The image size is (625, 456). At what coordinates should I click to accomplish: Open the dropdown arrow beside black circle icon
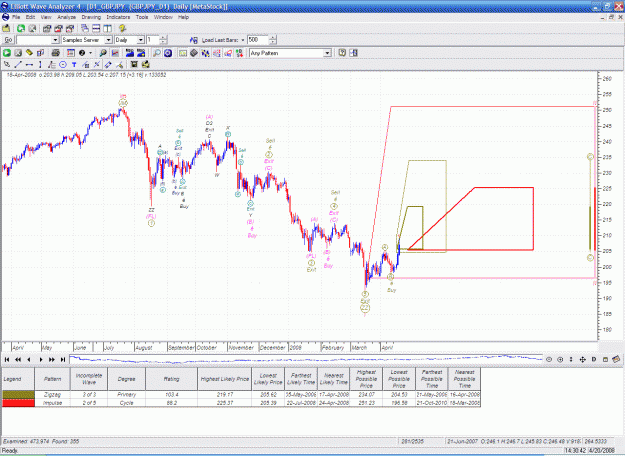click(x=91, y=53)
